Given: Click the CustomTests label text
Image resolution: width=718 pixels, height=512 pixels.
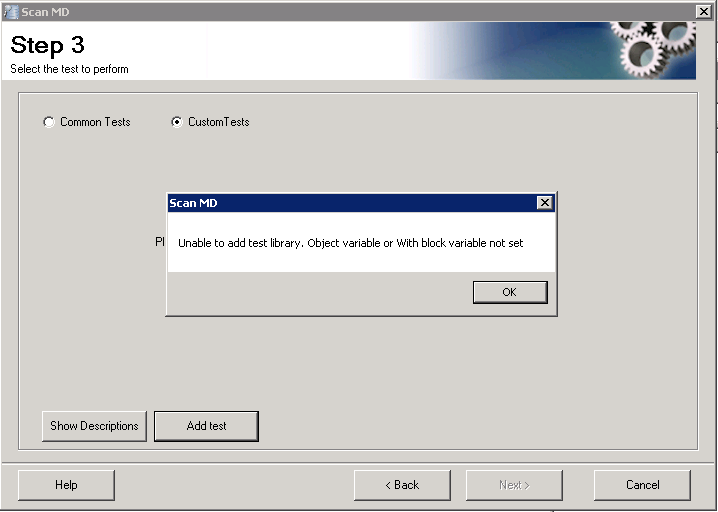Looking at the screenshot, I should pyautogui.click(x=218, y=122).
